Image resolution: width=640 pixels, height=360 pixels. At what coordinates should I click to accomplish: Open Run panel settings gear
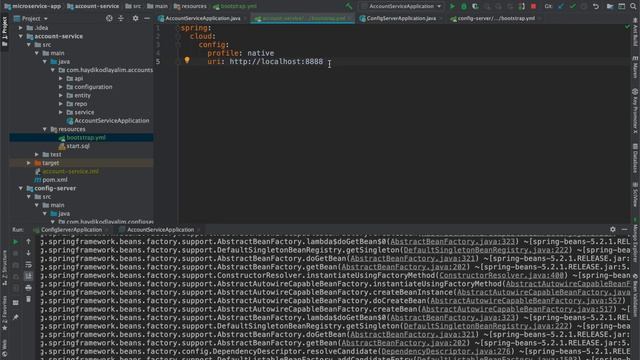pos(613,230)
